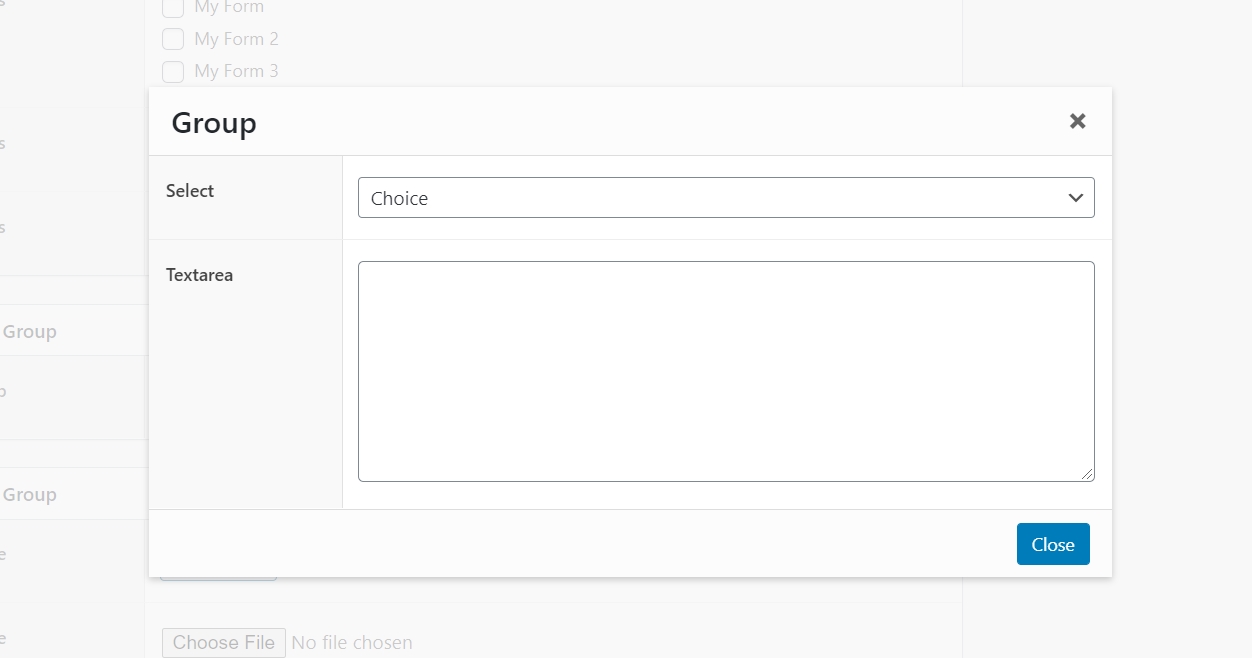Focus the large Textarea input box
This screenshot has height=658, width=1252.
coord(726,371)
